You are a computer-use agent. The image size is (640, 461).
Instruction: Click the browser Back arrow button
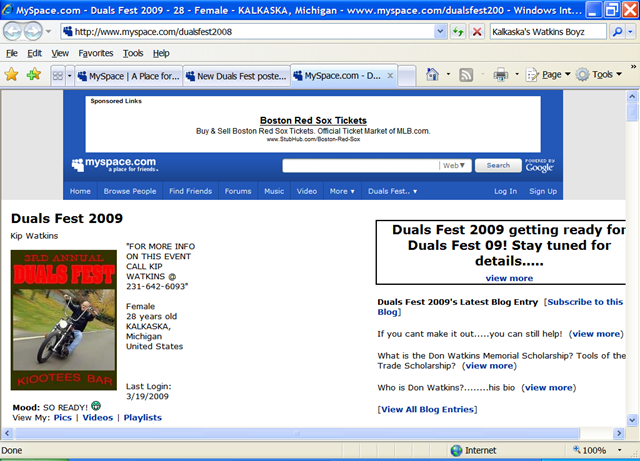click(x=15, y=31)
